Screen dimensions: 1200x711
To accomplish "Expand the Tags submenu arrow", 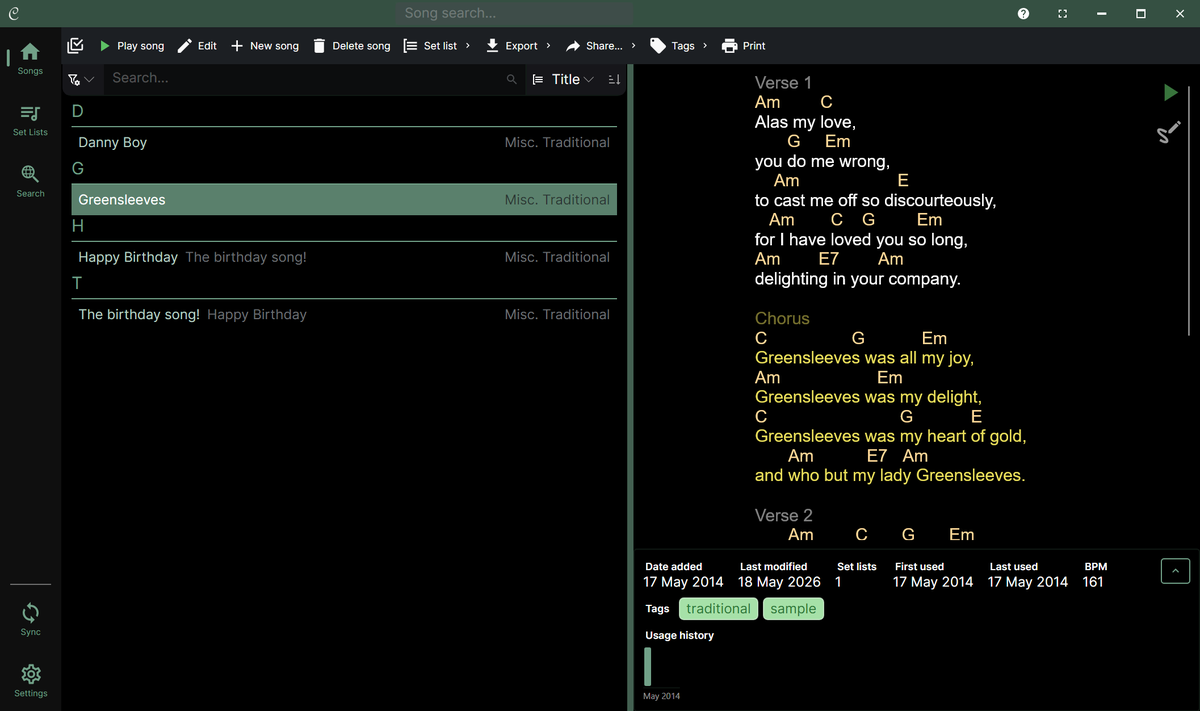I will [705, 46].
